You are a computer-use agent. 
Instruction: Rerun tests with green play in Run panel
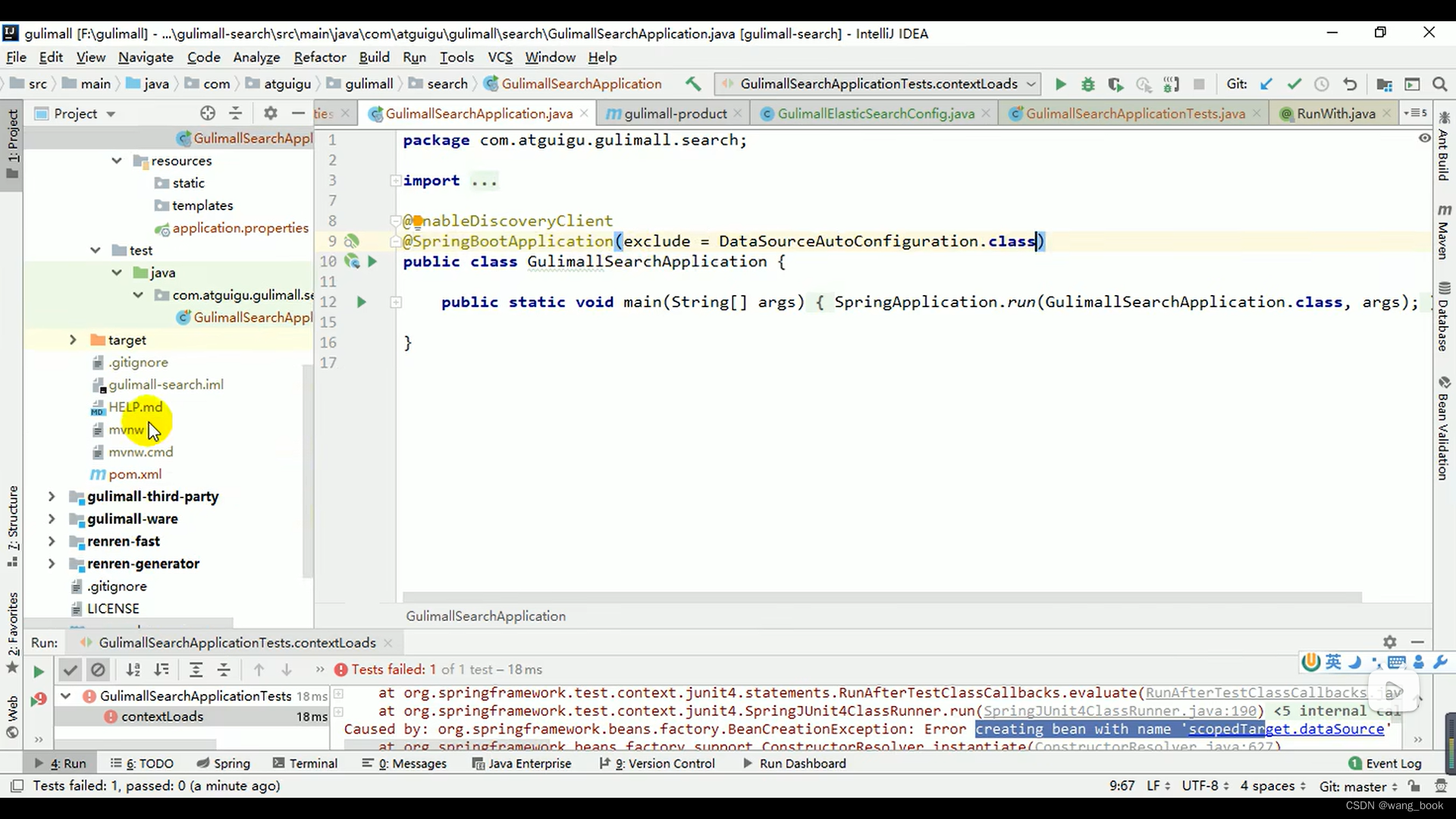(x=39, y=671)
